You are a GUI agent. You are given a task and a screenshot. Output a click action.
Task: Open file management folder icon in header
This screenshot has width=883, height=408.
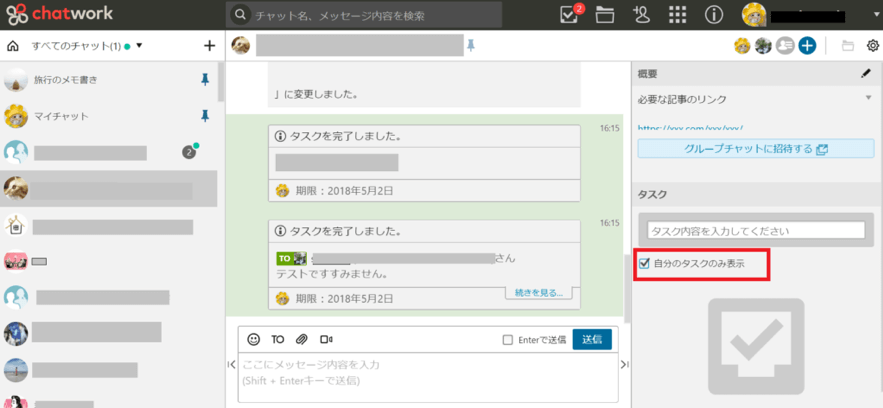pyautogui.click(x=604, y=14)
